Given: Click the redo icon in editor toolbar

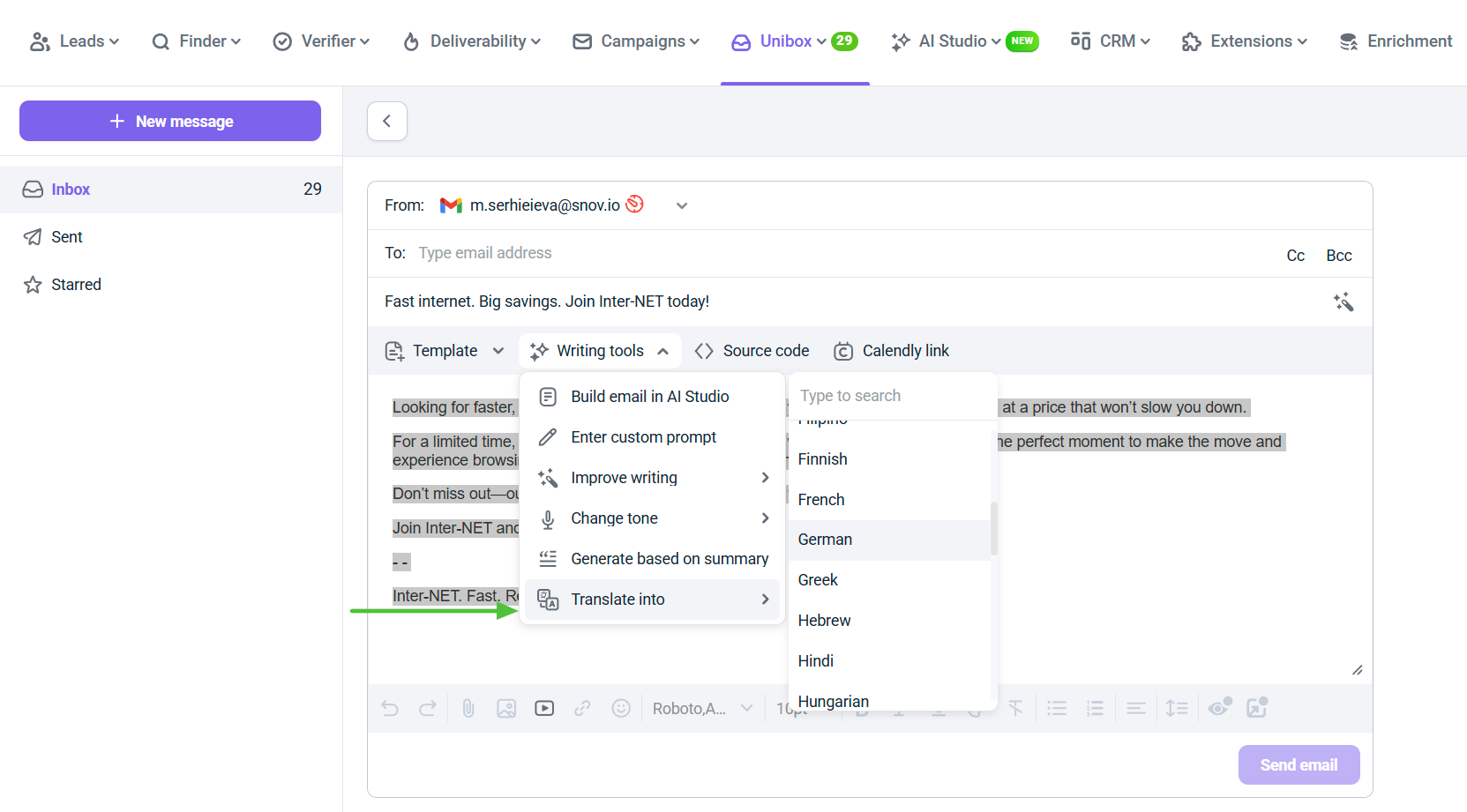Looking at the screenshot, I should (x=428, y=708).
